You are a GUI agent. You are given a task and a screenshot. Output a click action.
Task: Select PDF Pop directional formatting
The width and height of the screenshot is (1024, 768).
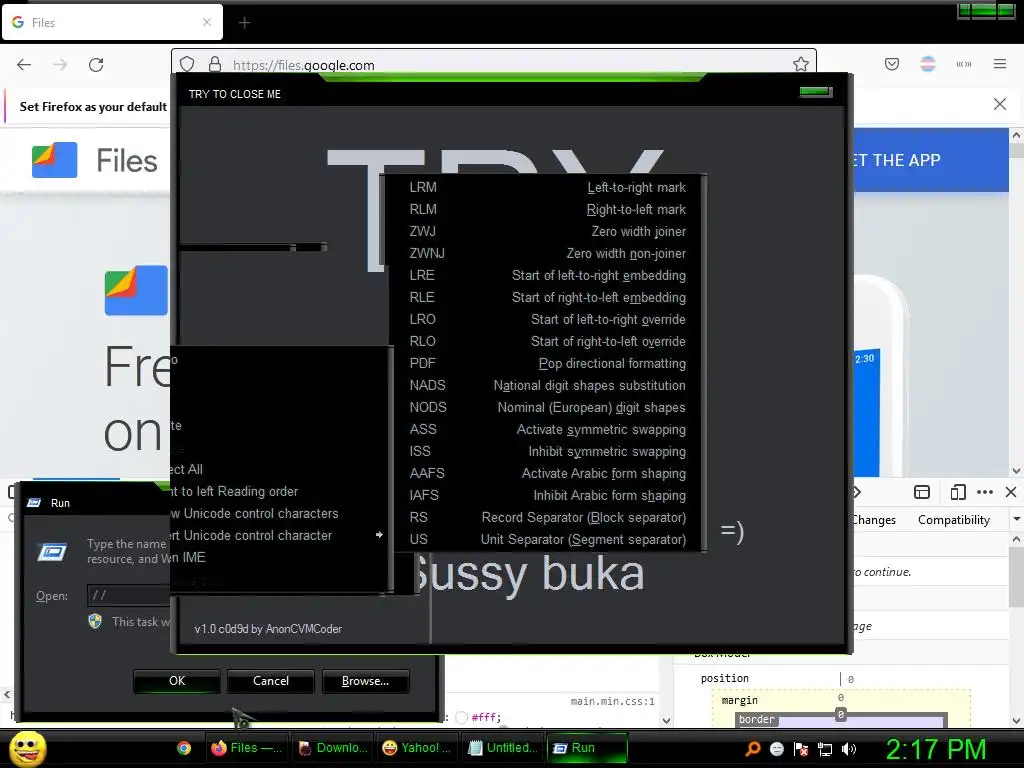tap(547, 363)
